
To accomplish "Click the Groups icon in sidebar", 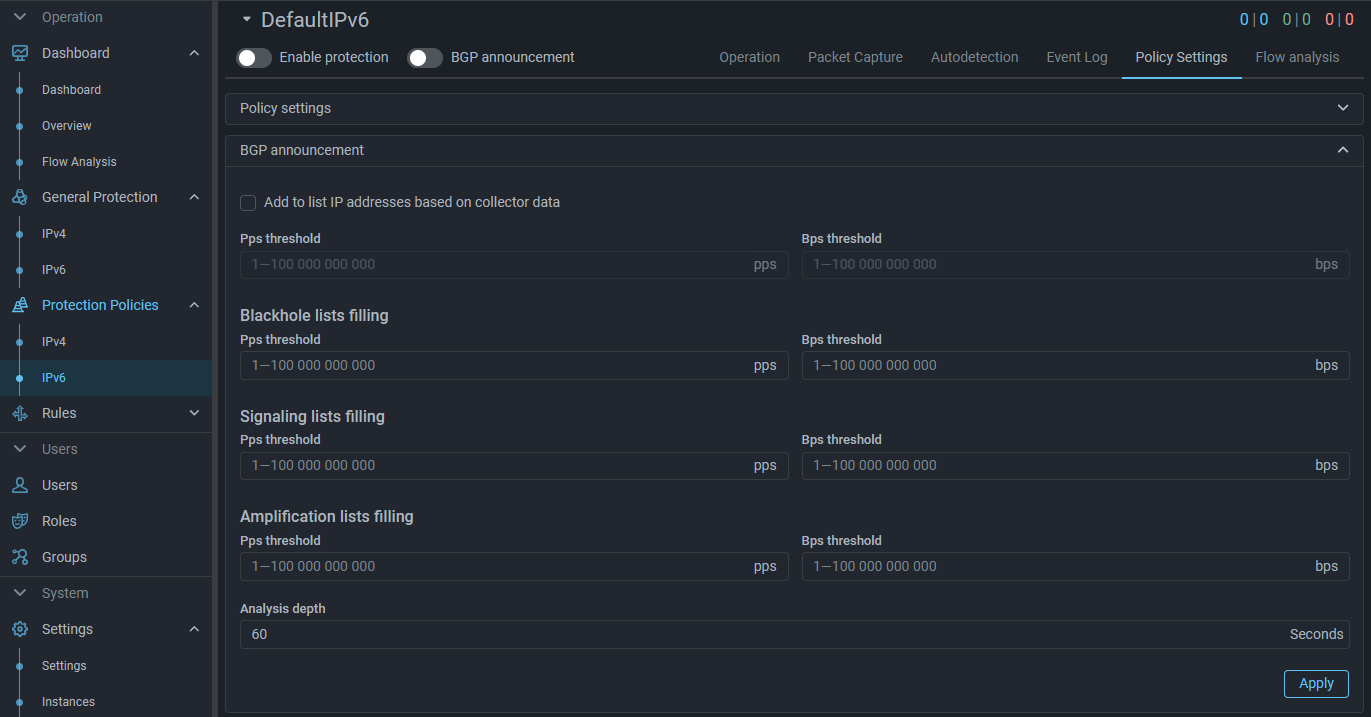I will click(20, 557).
